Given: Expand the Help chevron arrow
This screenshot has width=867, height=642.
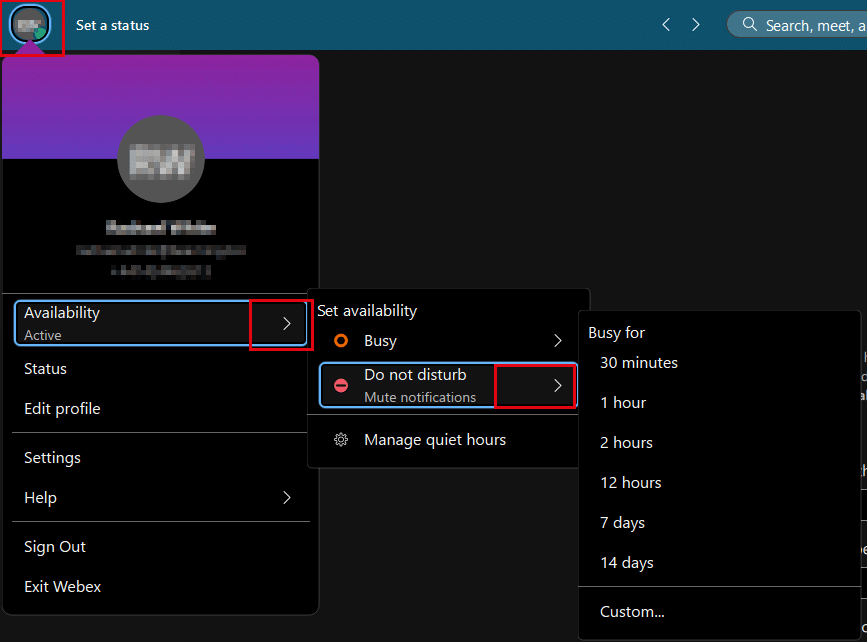Looking at the screenshot, I should tap(286, 498).
